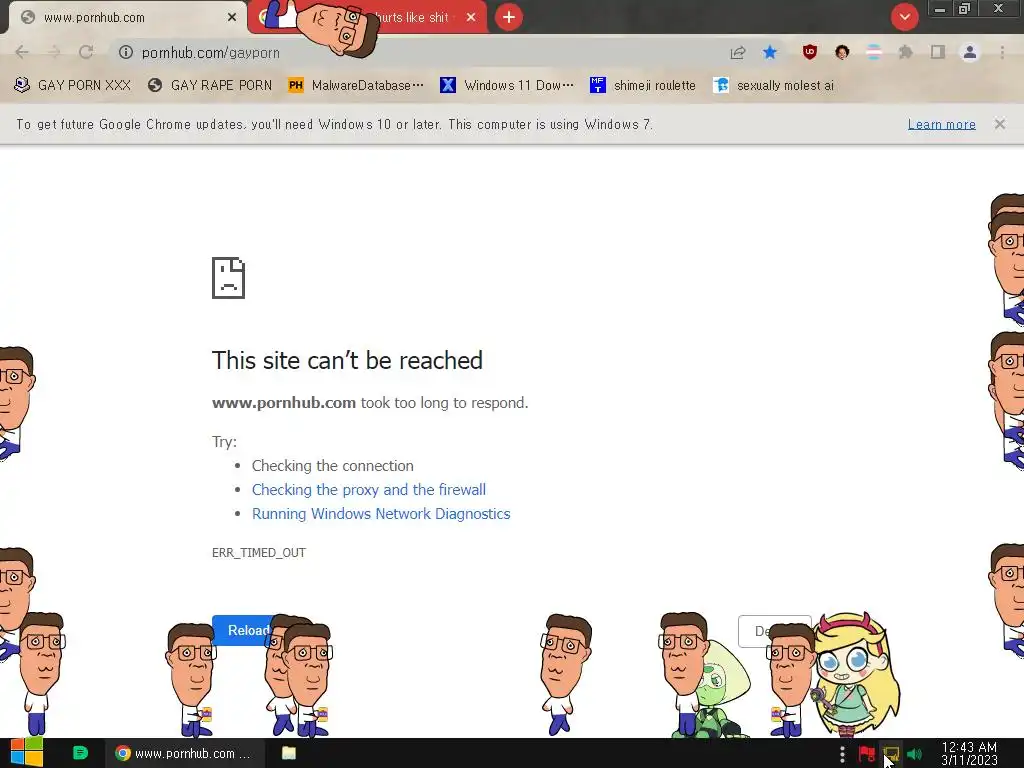Close the first browser tab

(232, 18)
